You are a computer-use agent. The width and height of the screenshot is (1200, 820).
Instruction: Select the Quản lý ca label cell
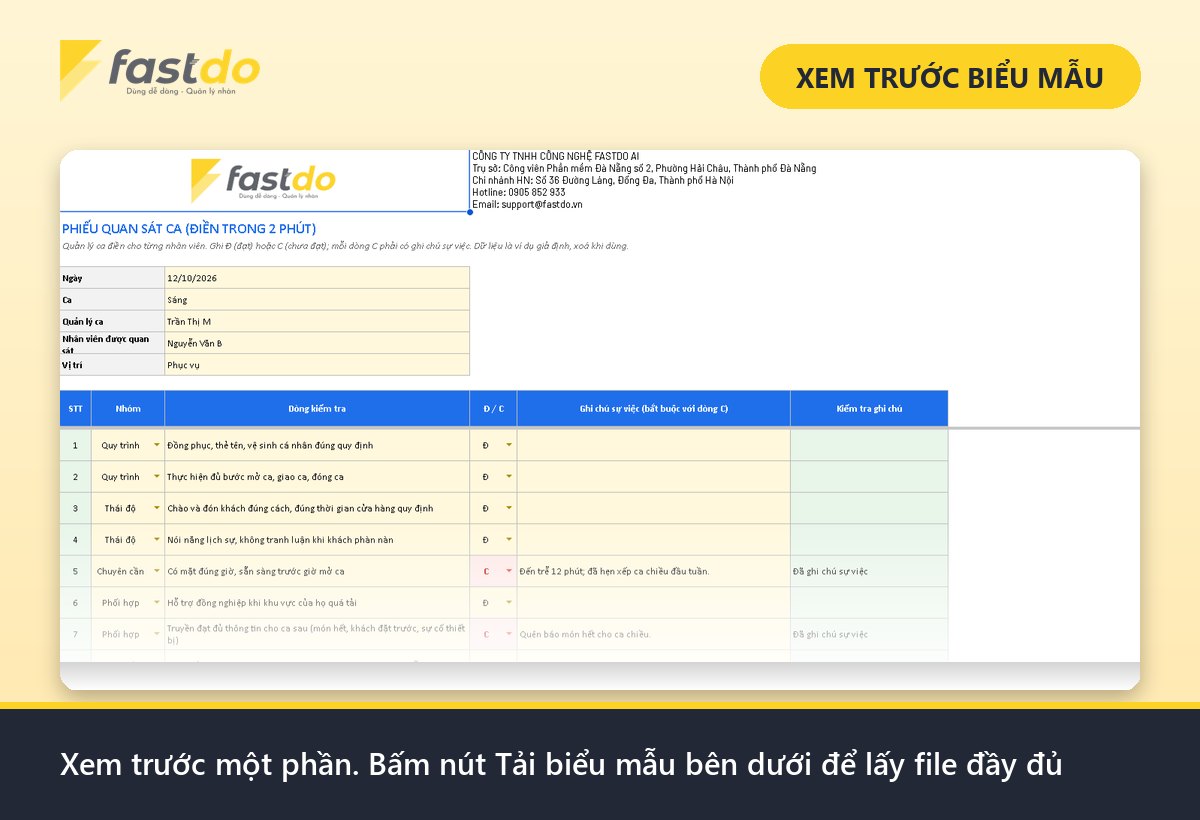[112, 322]
